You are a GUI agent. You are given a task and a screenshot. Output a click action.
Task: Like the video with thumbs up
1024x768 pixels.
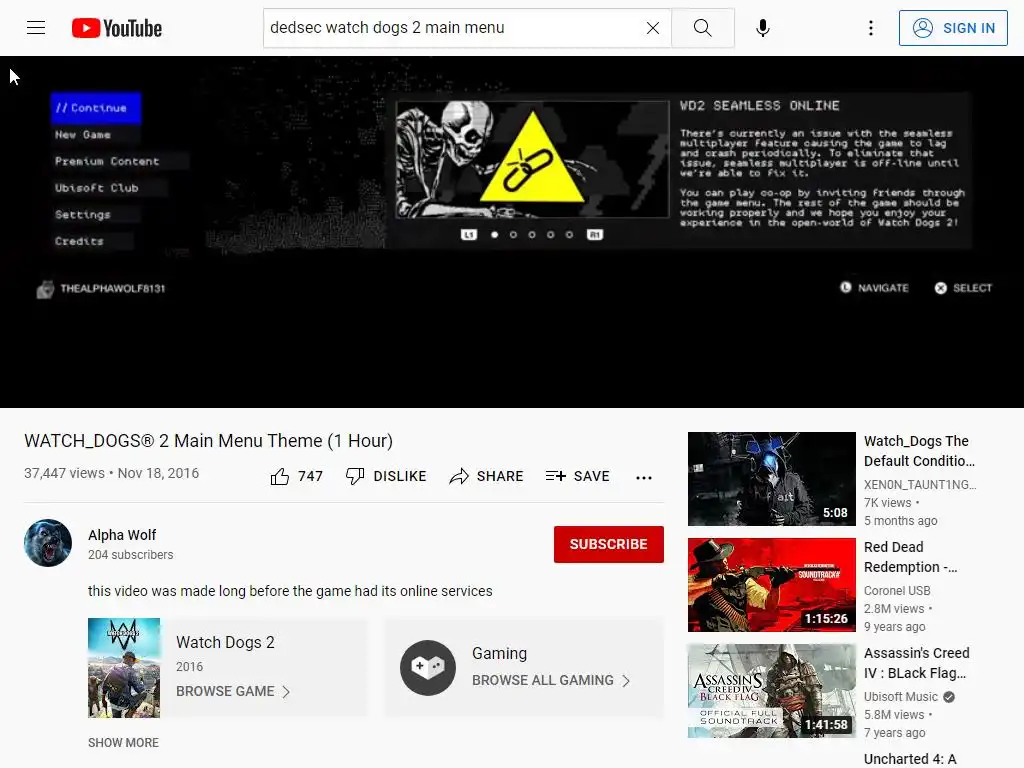click(x=296, y=477)
